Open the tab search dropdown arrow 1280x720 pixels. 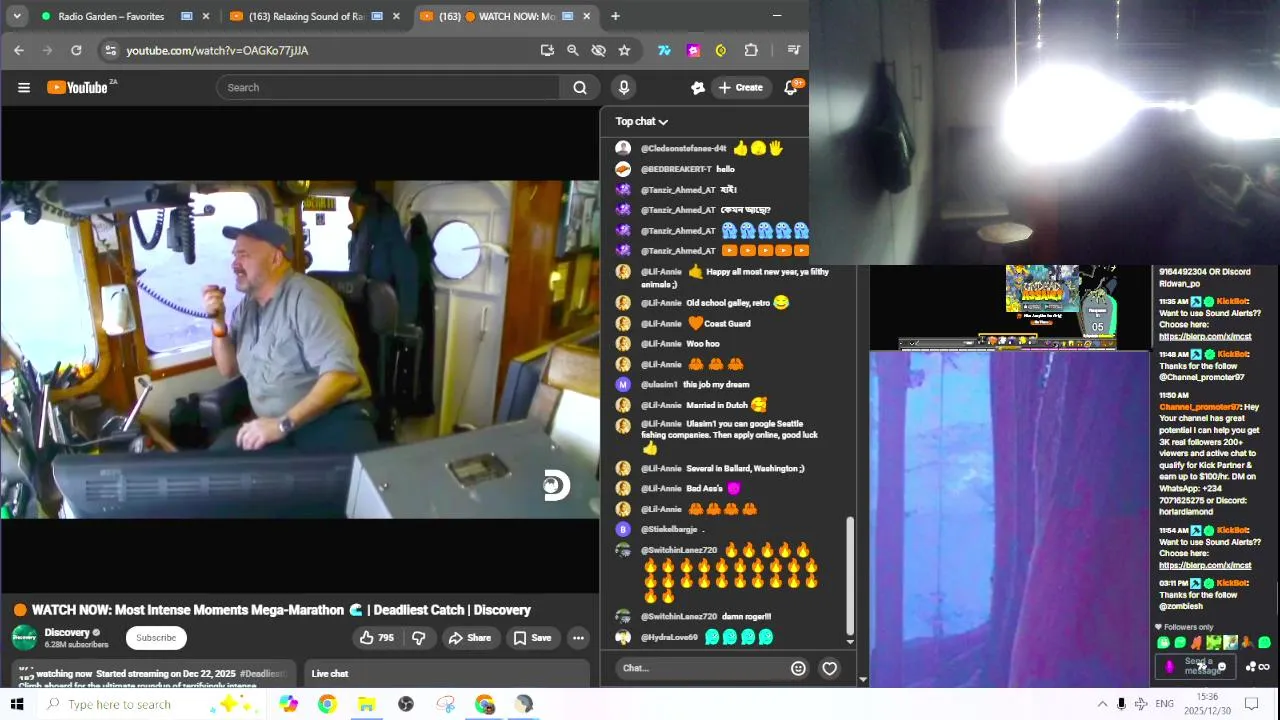coord(18,16)
